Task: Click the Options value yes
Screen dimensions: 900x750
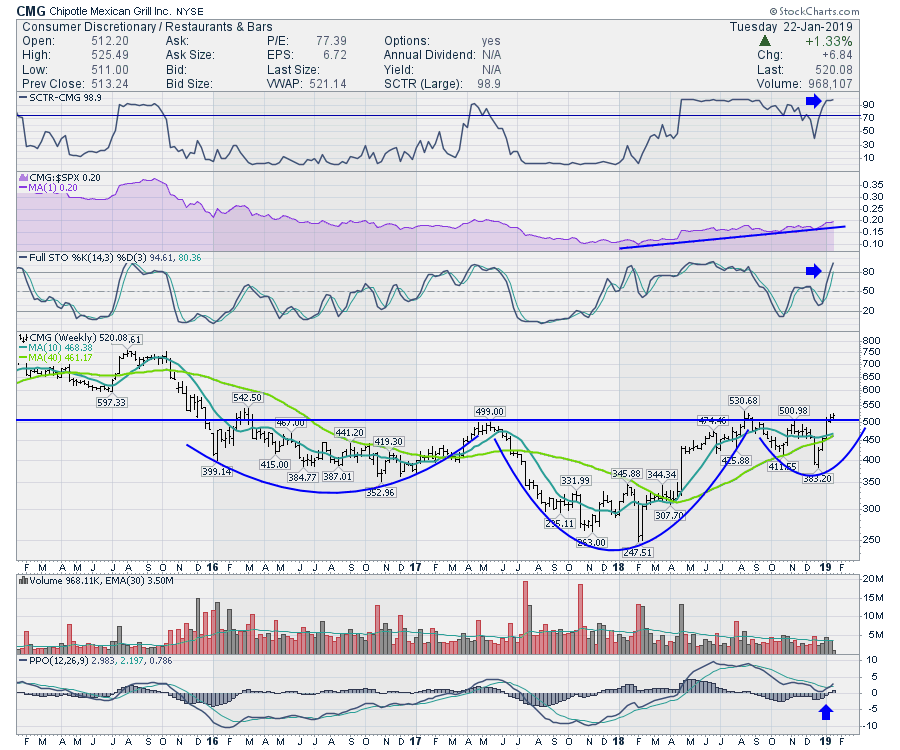Action: coord(491,41)
